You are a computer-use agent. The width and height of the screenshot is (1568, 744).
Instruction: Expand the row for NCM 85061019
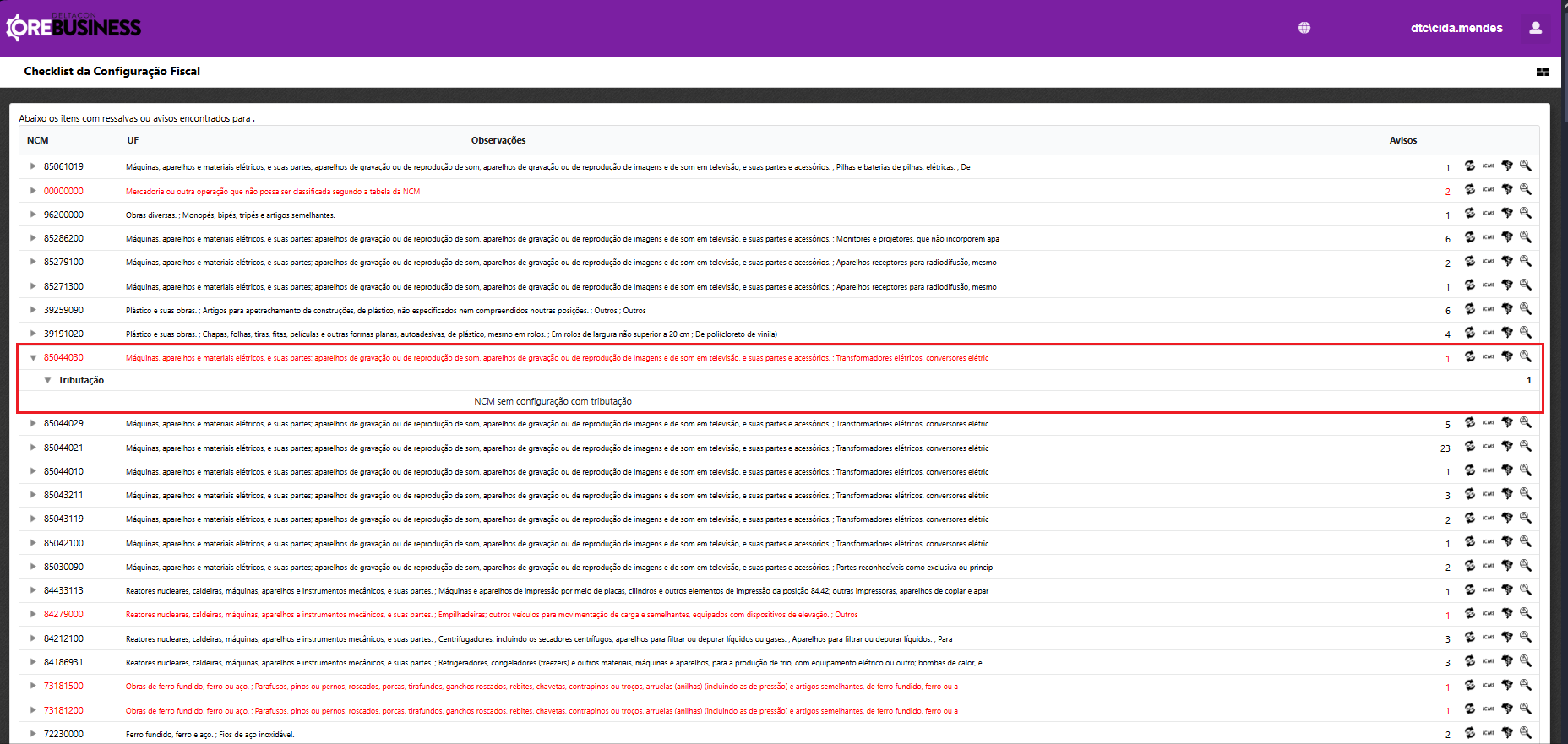coord(34,166)
